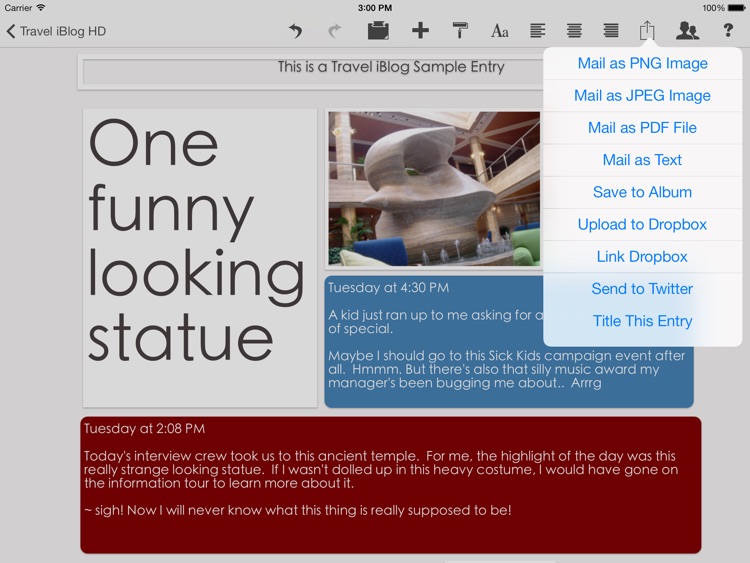Screen dimensions: 750x563
Task: Tap the battery indicator
Action: pyautogui.click(x=736, y=8)
